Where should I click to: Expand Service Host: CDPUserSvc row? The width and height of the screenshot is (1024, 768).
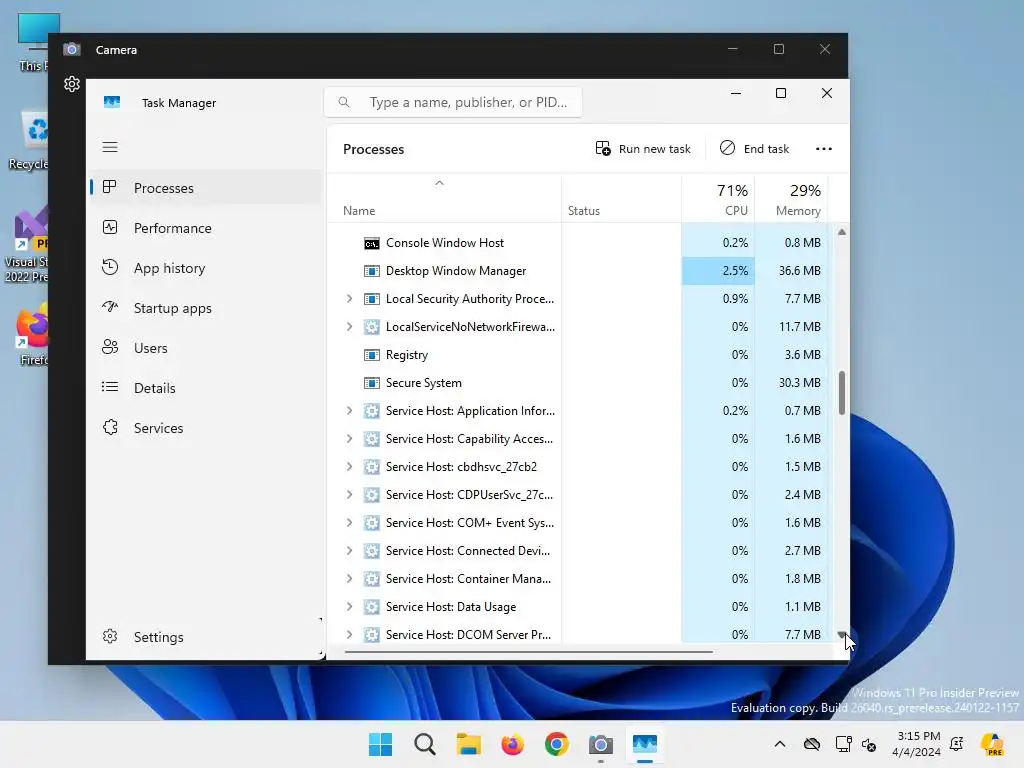tap(349, 496)
